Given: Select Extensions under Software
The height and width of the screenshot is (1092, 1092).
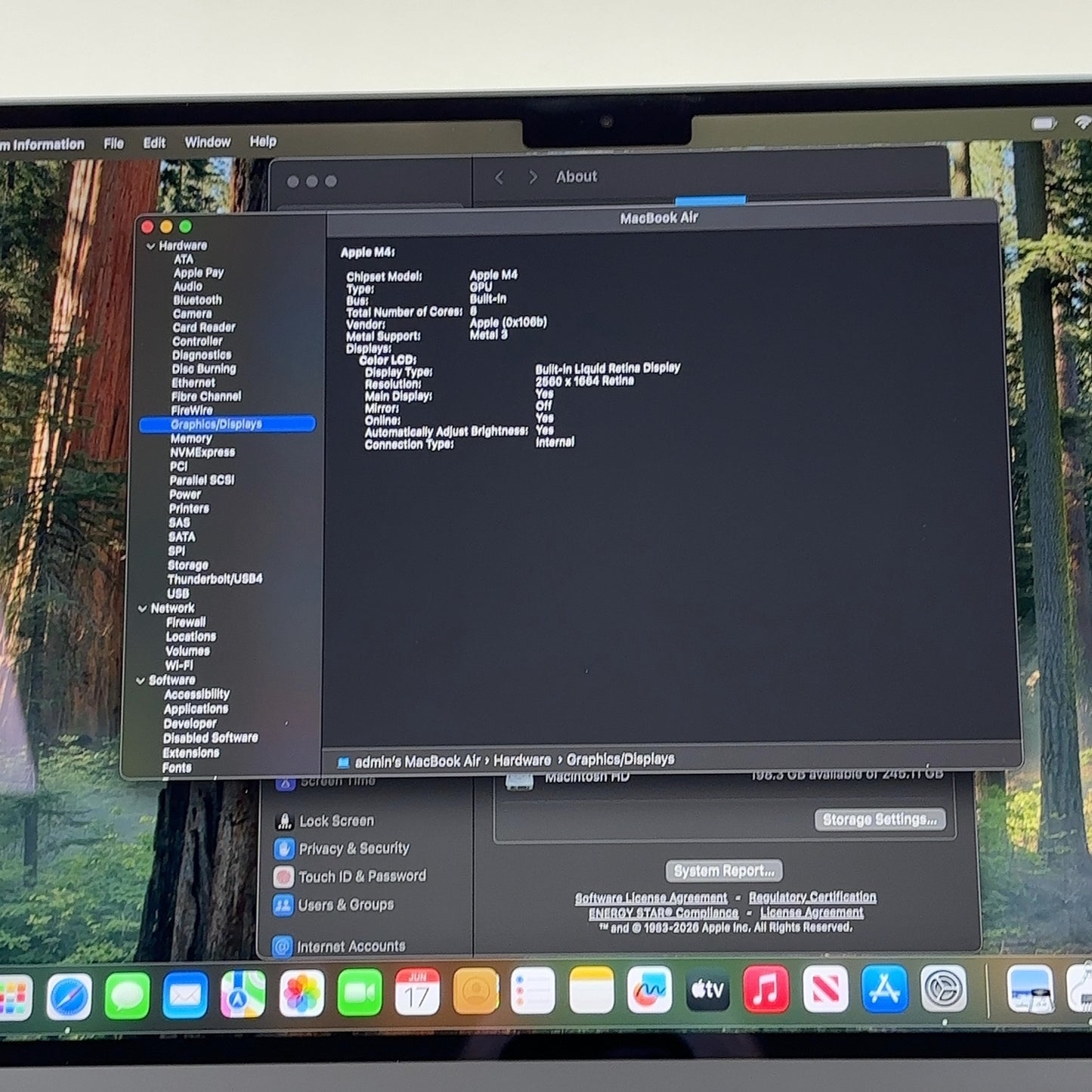Looking at the screenshot, I should click(x=191, y=753).
